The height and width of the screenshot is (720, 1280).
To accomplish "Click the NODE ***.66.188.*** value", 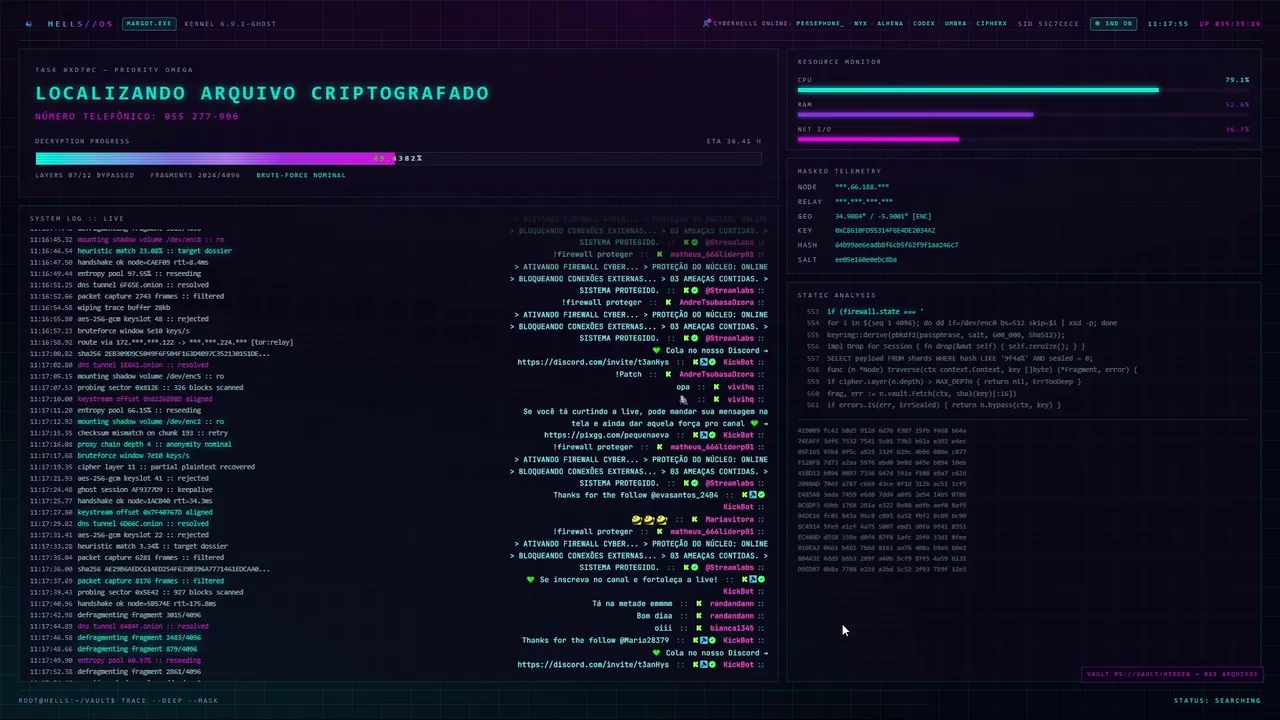I will pyautogui.click(x=862, y=187).
